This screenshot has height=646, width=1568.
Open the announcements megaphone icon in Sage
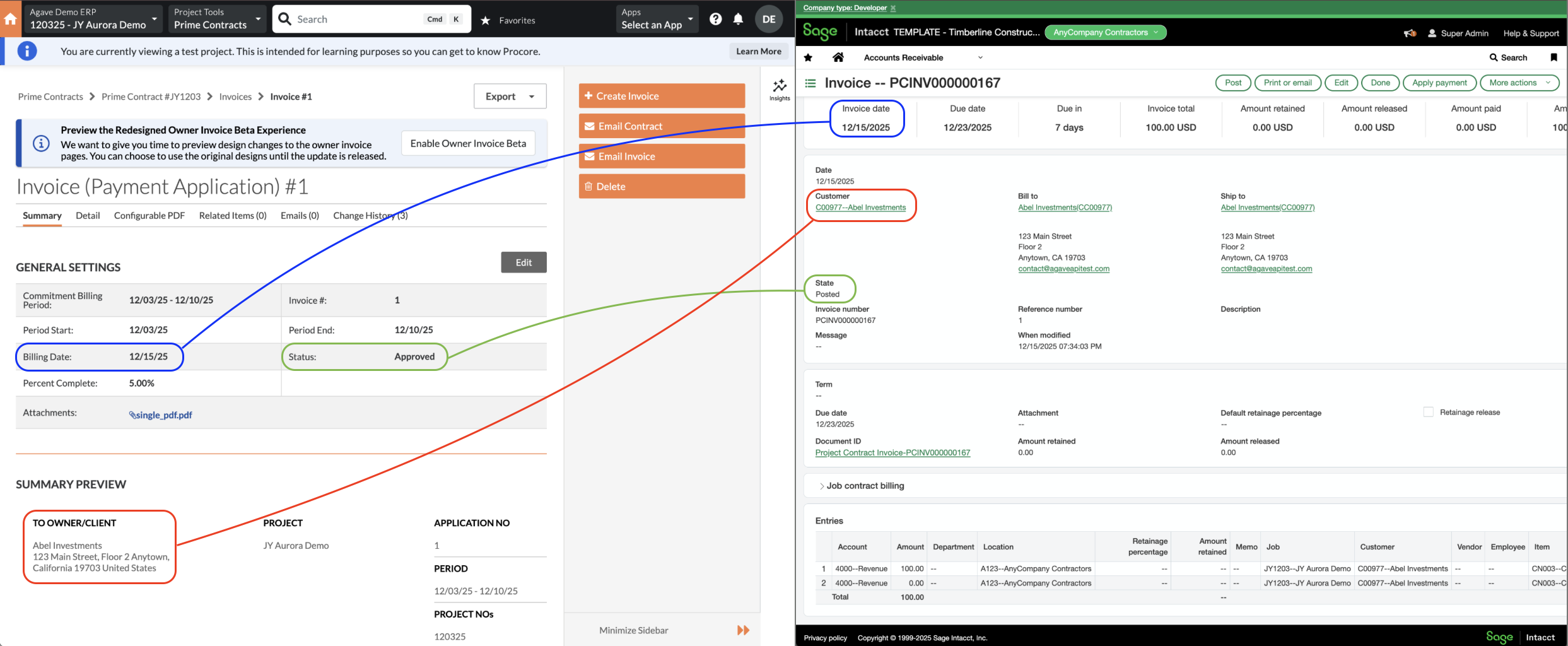point(1410,33)
